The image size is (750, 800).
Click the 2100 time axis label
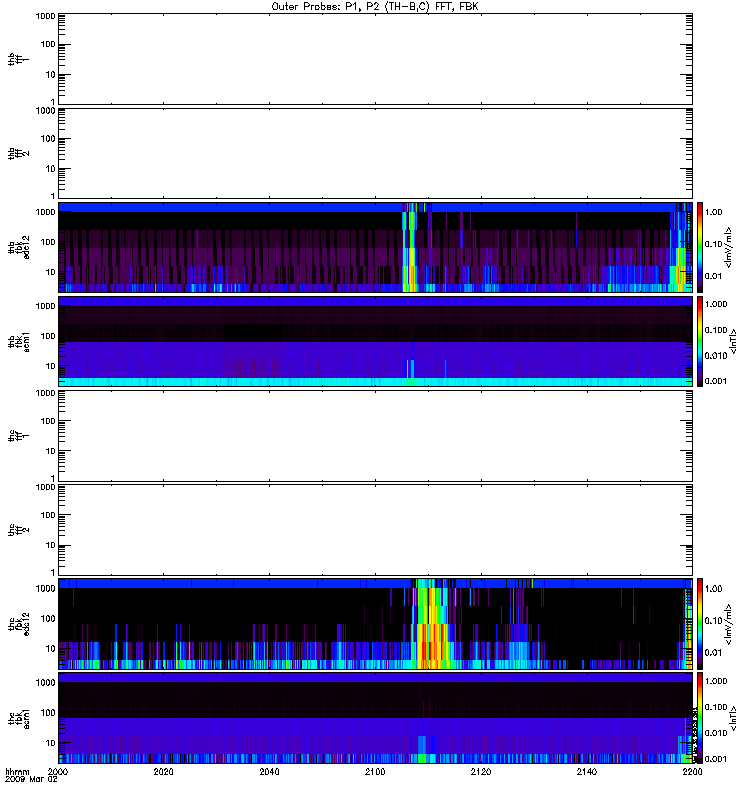click(x=375, y=771)
